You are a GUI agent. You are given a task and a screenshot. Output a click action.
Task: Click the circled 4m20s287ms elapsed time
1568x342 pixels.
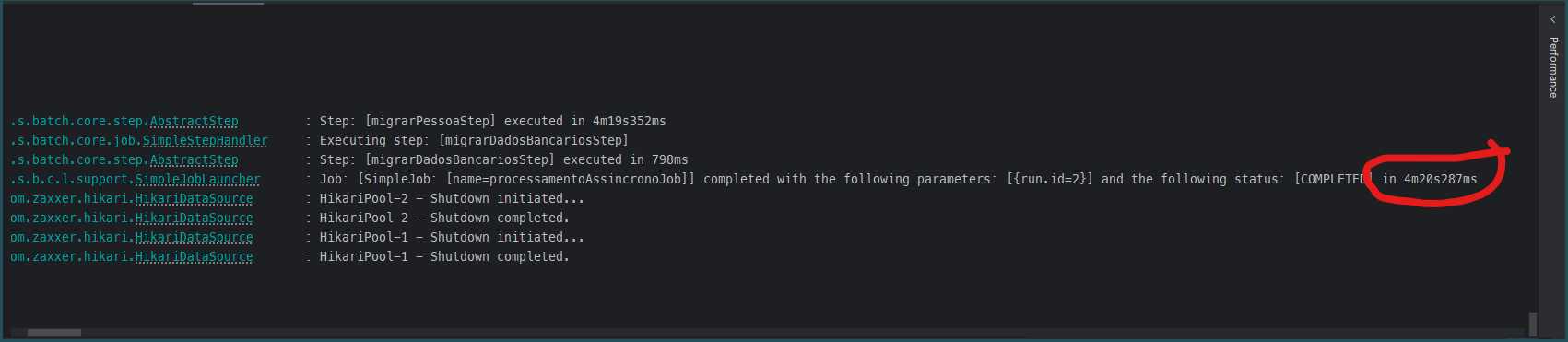click(x=1440, y=179)
